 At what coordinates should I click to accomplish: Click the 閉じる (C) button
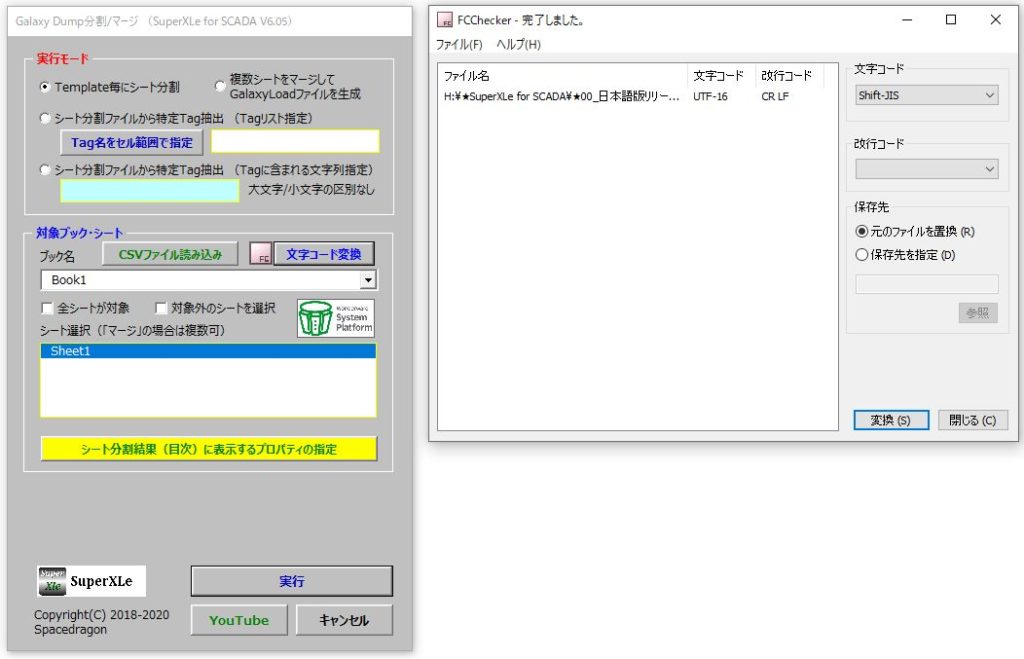pyautogui.click(x=973, y=420)
